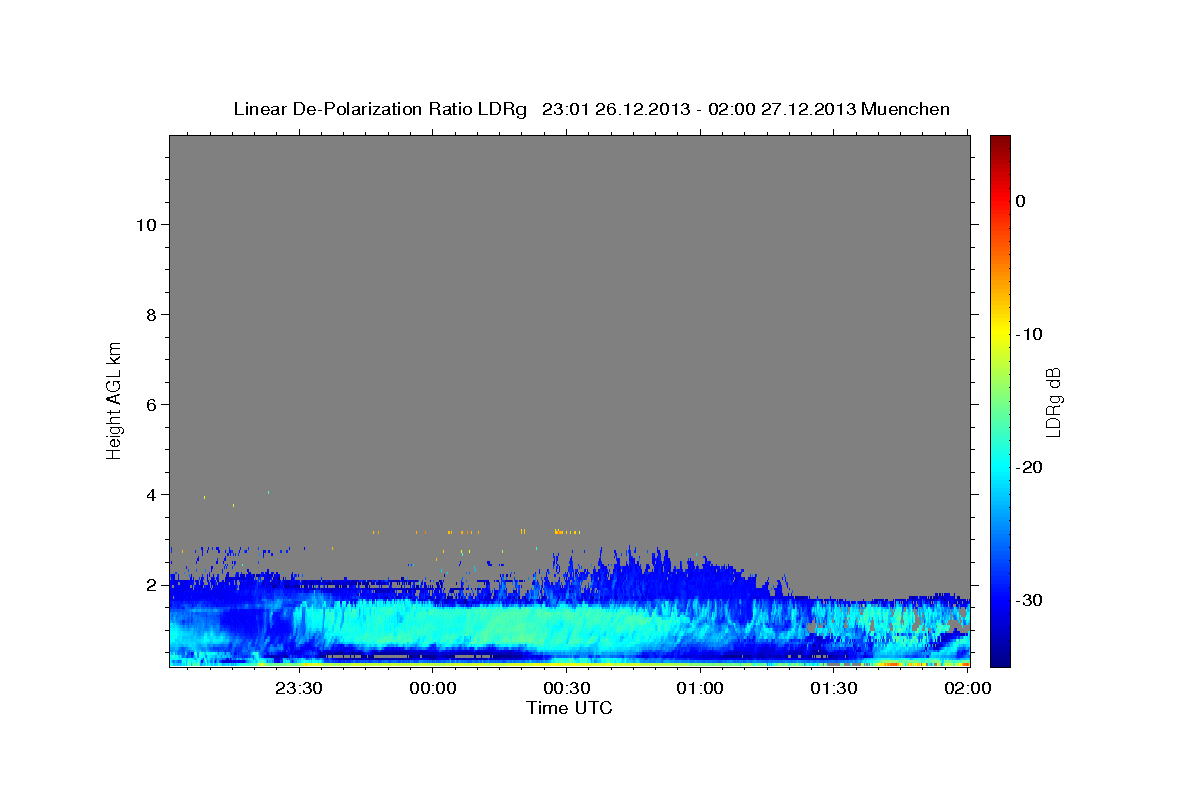Viewport: 1200px width, 800px height.
Task: Click the 02:00 time tick label
Action: coord(968,688)
